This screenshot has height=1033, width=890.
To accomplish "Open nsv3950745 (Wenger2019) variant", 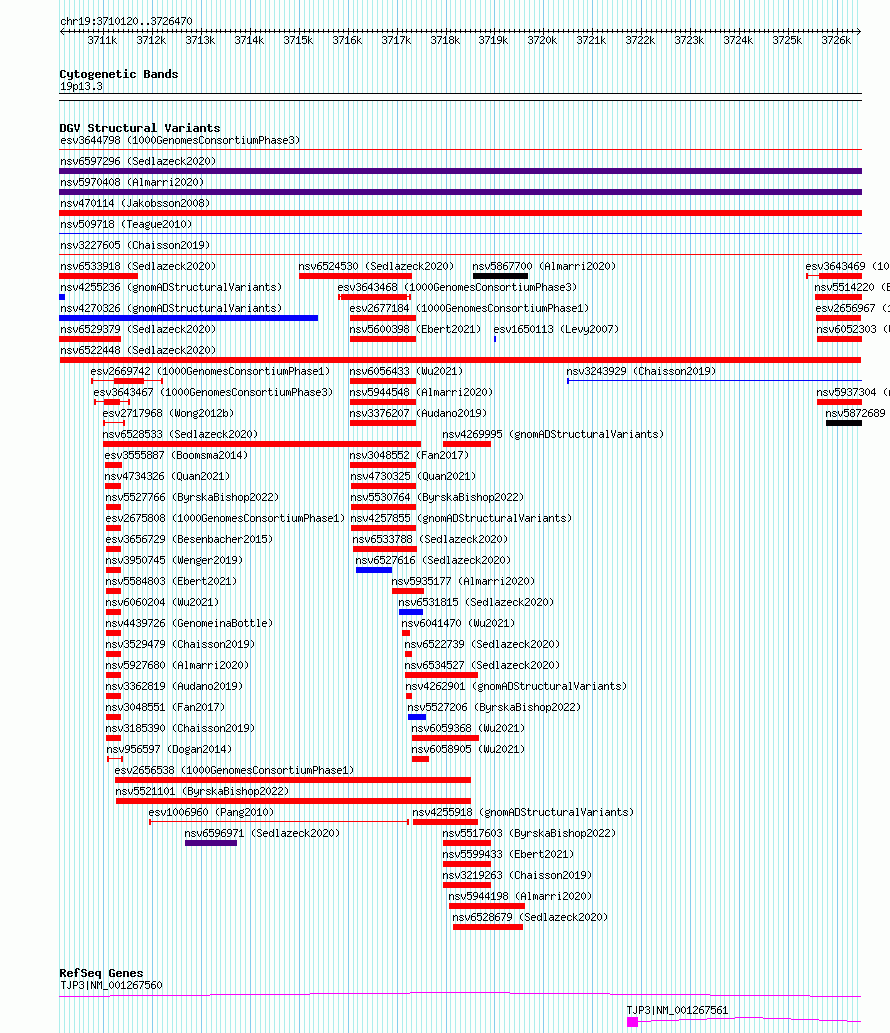I will coord(174,561).
